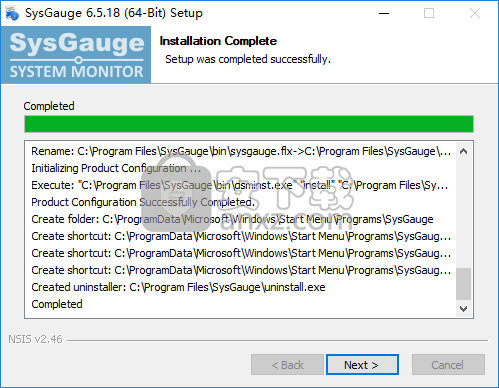This screenshot has height=388, width=499.
Task: Click the log scrollbar down arrow
Action: coord(463,309)
